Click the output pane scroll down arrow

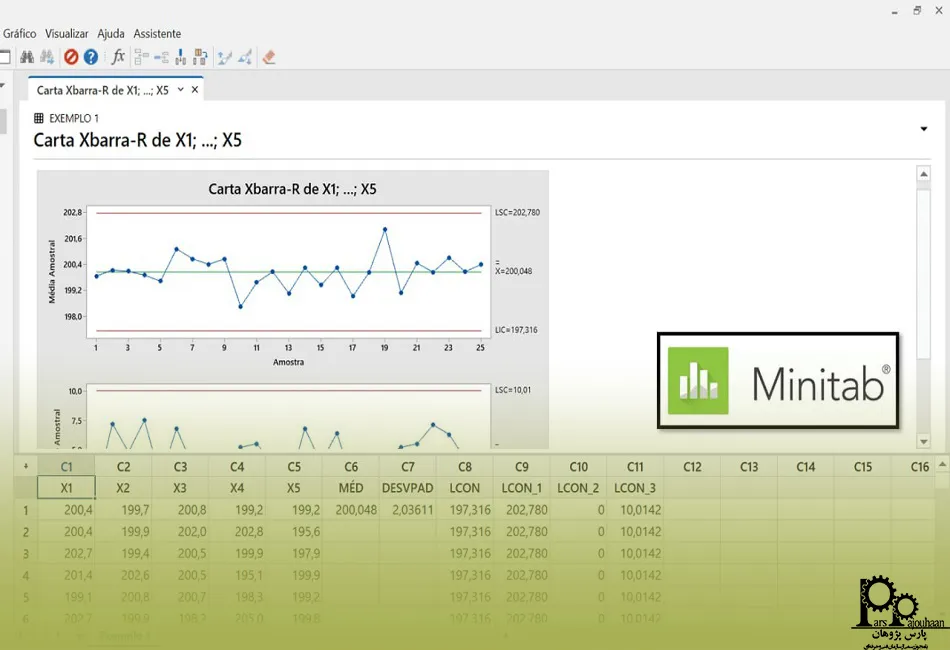[x=923, y=441]
